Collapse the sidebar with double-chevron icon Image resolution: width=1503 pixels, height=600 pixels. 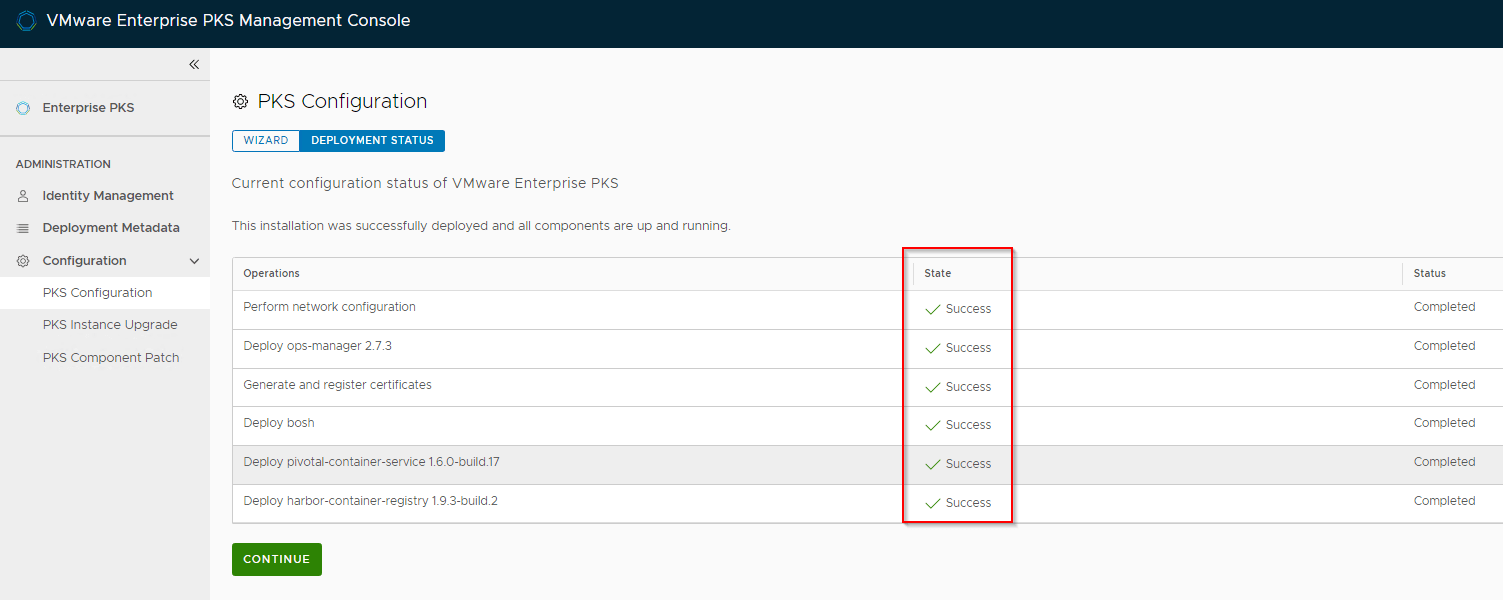[194, 64]
